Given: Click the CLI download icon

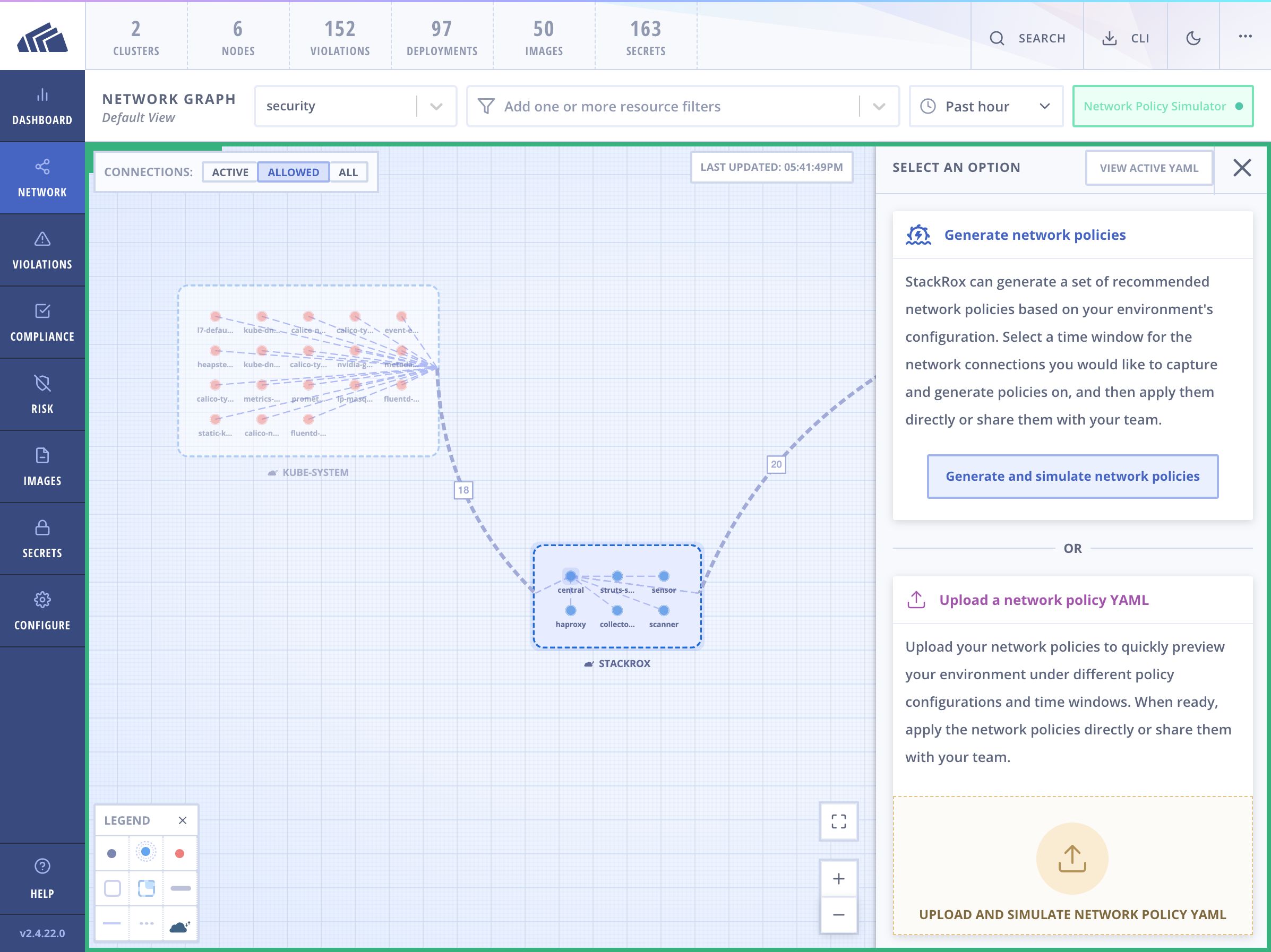Looking at the screenshot, I should click(x=1110, y=38).
